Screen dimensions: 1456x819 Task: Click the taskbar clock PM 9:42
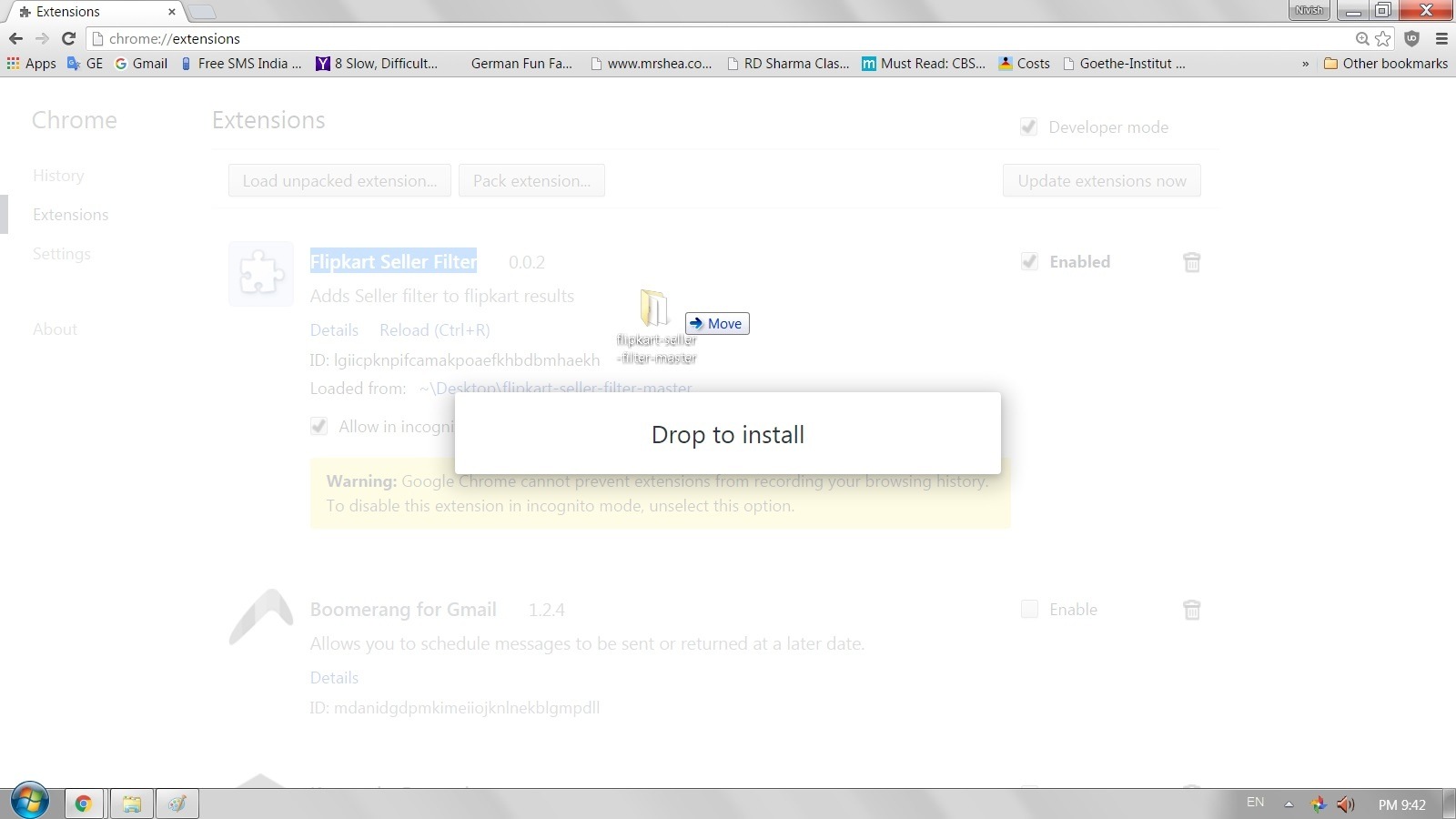1402,804
